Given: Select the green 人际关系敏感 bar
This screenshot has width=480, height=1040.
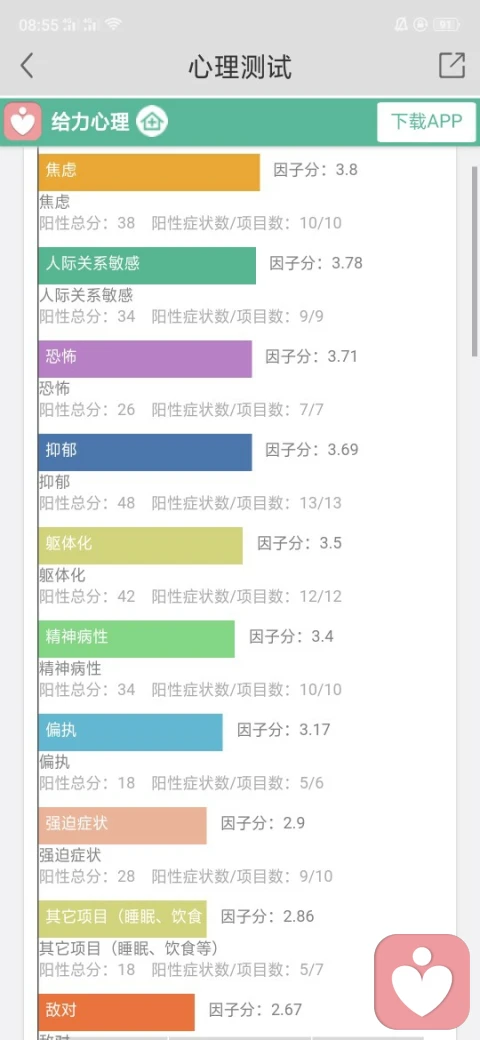Looking at the screenshot, I should [x=147, y=265].
